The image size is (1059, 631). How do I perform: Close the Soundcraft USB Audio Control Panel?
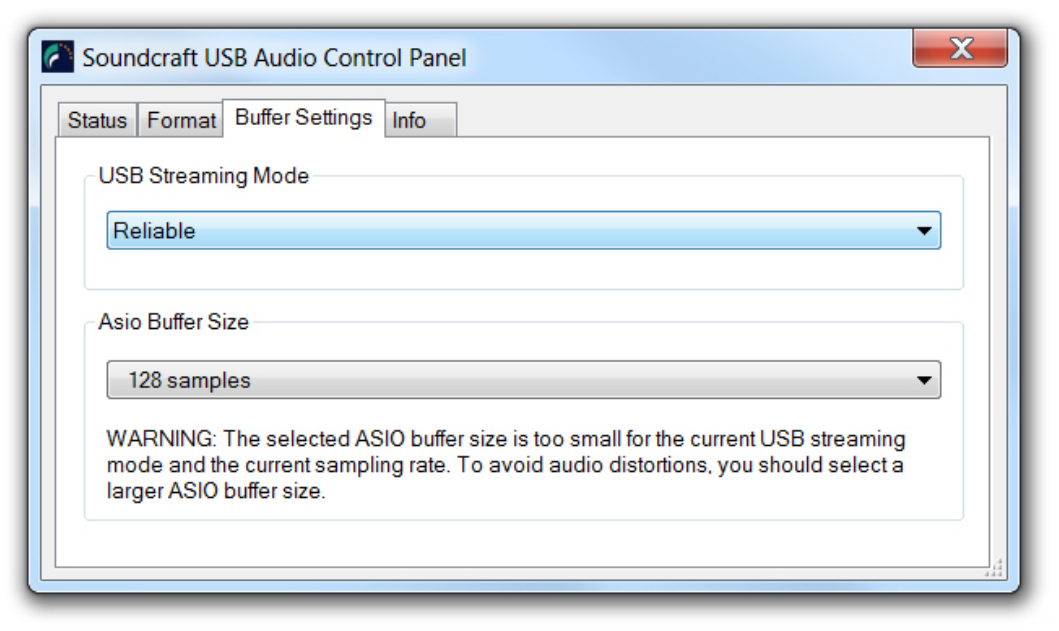click(x=960, y=49)
